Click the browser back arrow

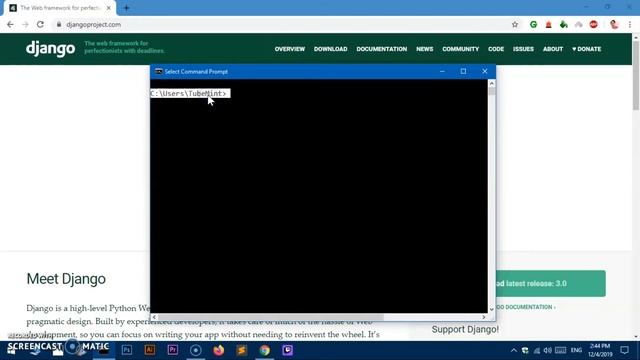(10, 24)
